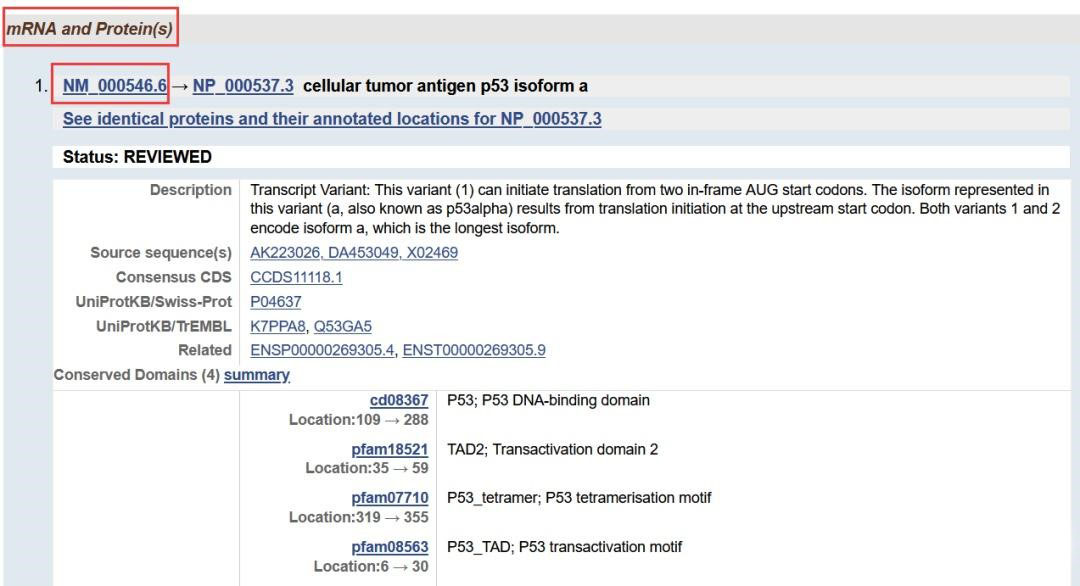This screenshot has width=1080, height=586.
Task: Open TrEMBL entry Q53GA5
Action: click(342, 326)
